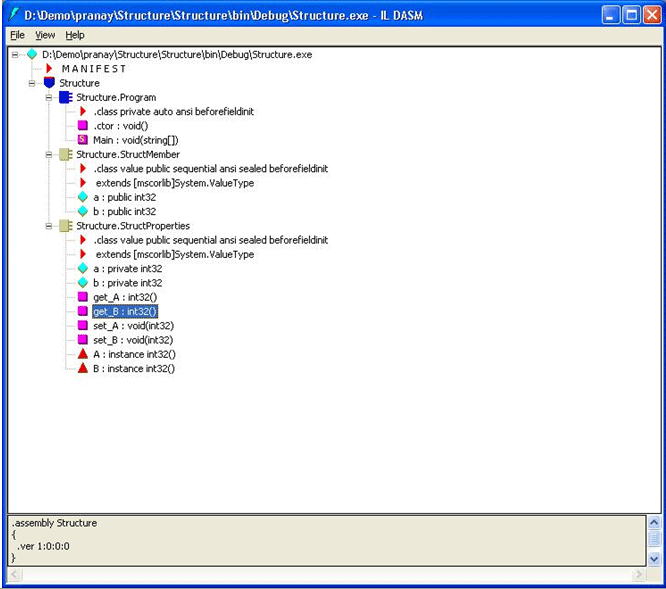Open the Help menu
The width and height of the screenshot is (666, 589).
(x=75, y=35)
